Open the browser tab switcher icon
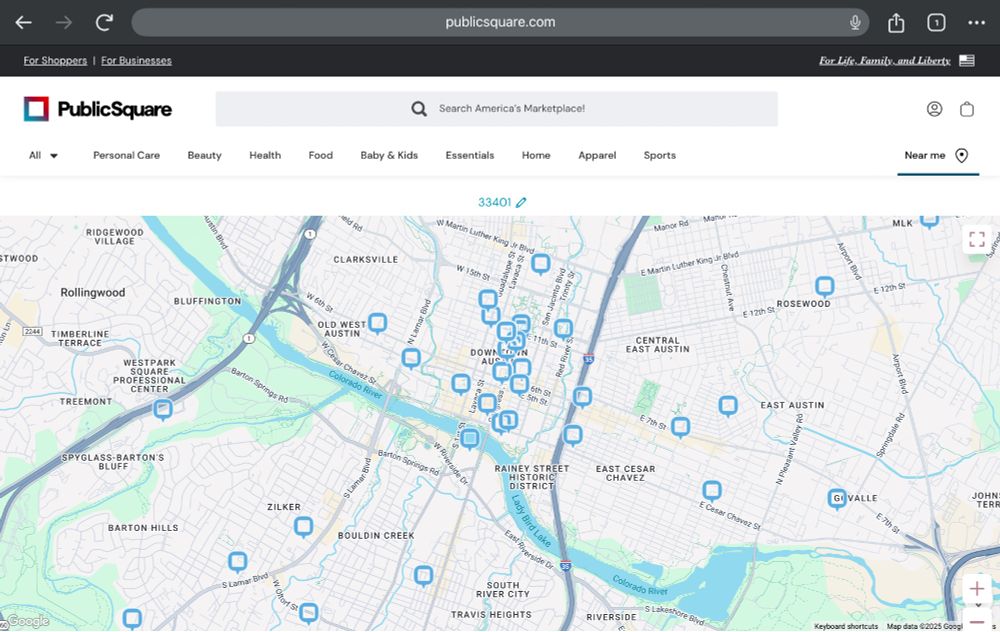 tap(936, 22)
